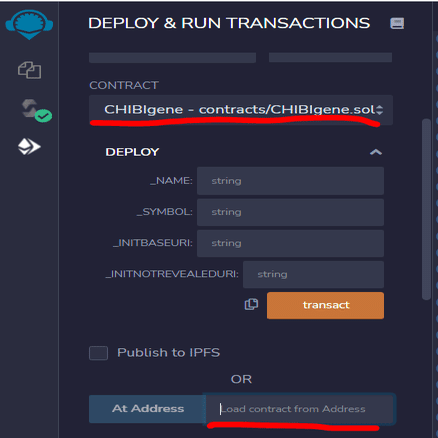Open the Solidity Compiler sidebar icon

[36, 110]
